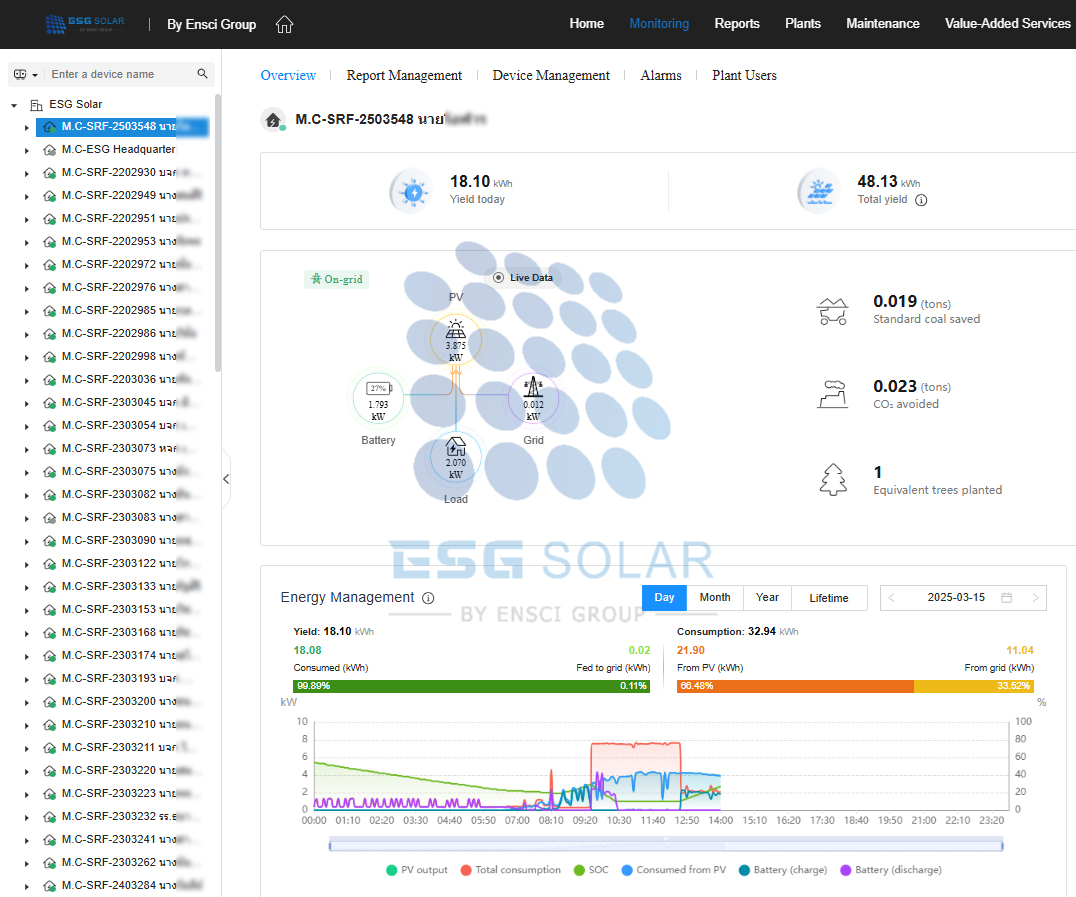Click the Battery node in flow diagram
The width and height of the screenshot is (1076, 897).
pyautogui.click(x=378, y=398)
